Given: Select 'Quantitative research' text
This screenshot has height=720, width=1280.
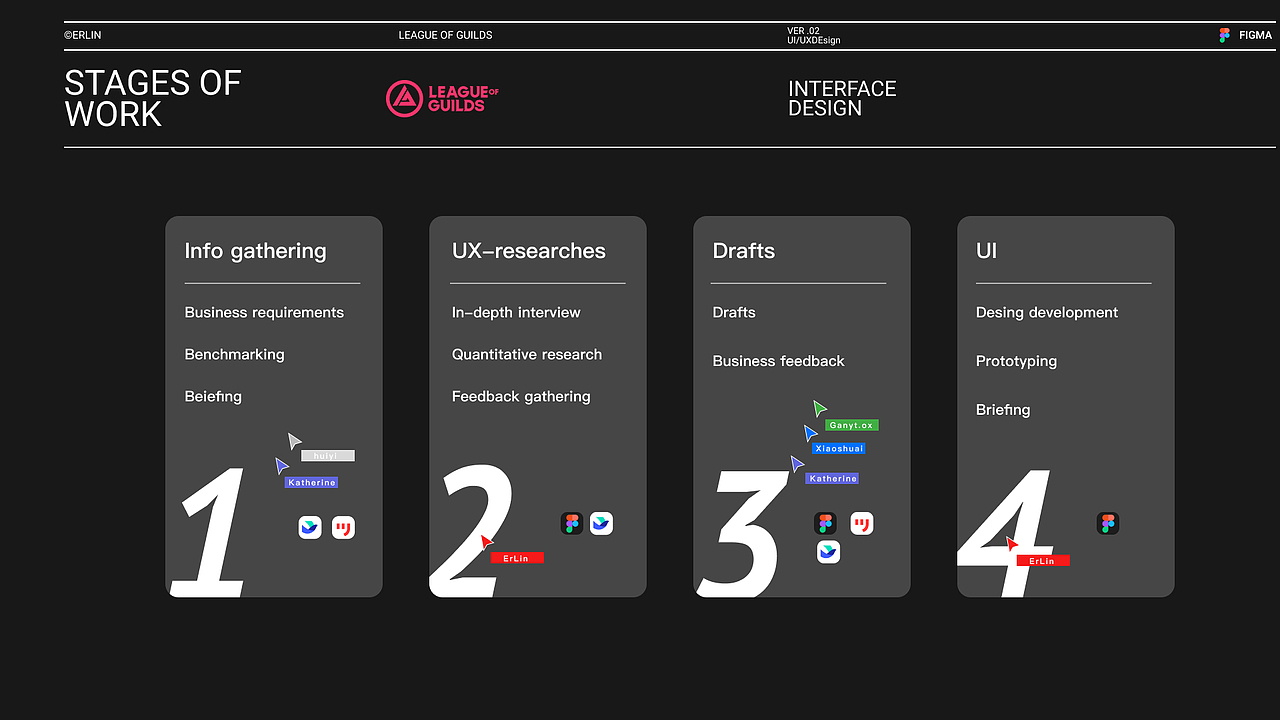Looking at the screenshot, I should tap(527, 355).
